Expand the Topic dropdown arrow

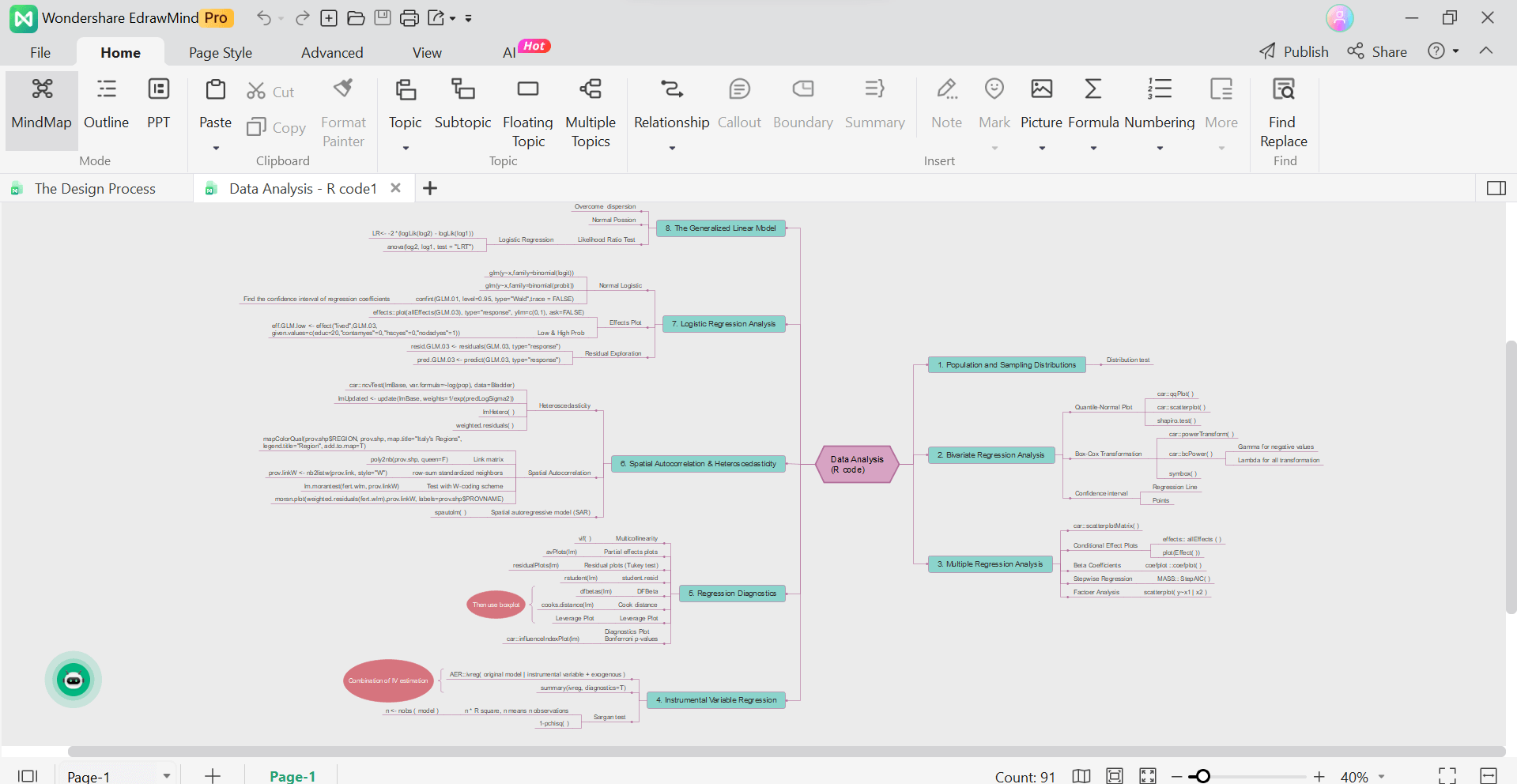[406, 148]
